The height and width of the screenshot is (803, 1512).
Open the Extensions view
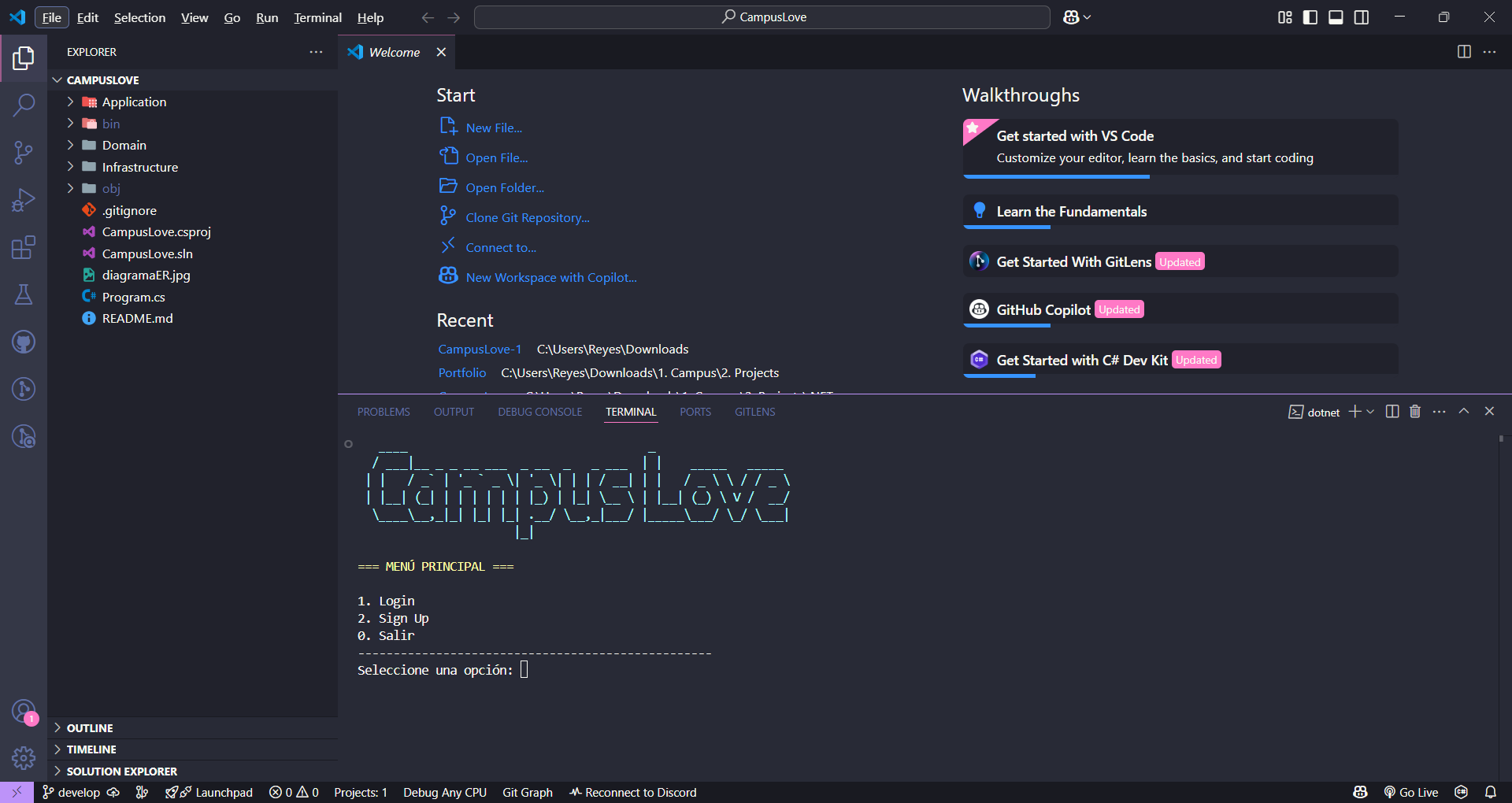point(24,246)
